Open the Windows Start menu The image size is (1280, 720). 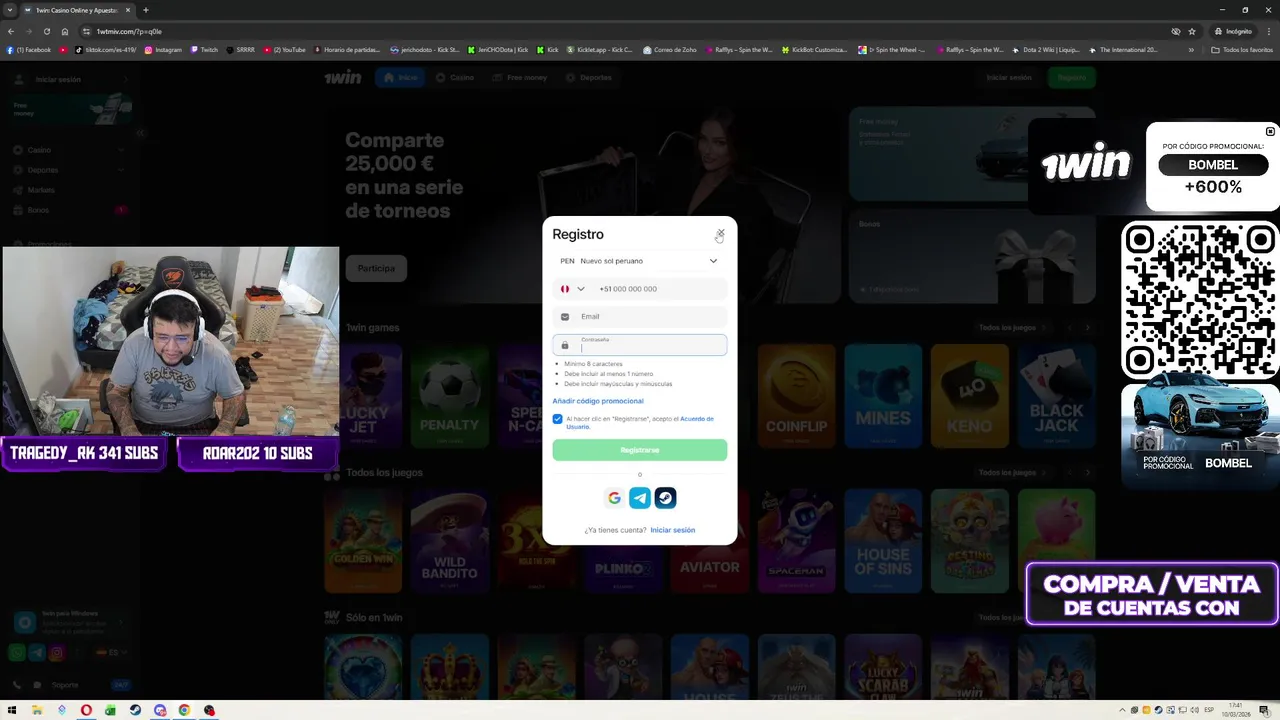coord(13,710)
